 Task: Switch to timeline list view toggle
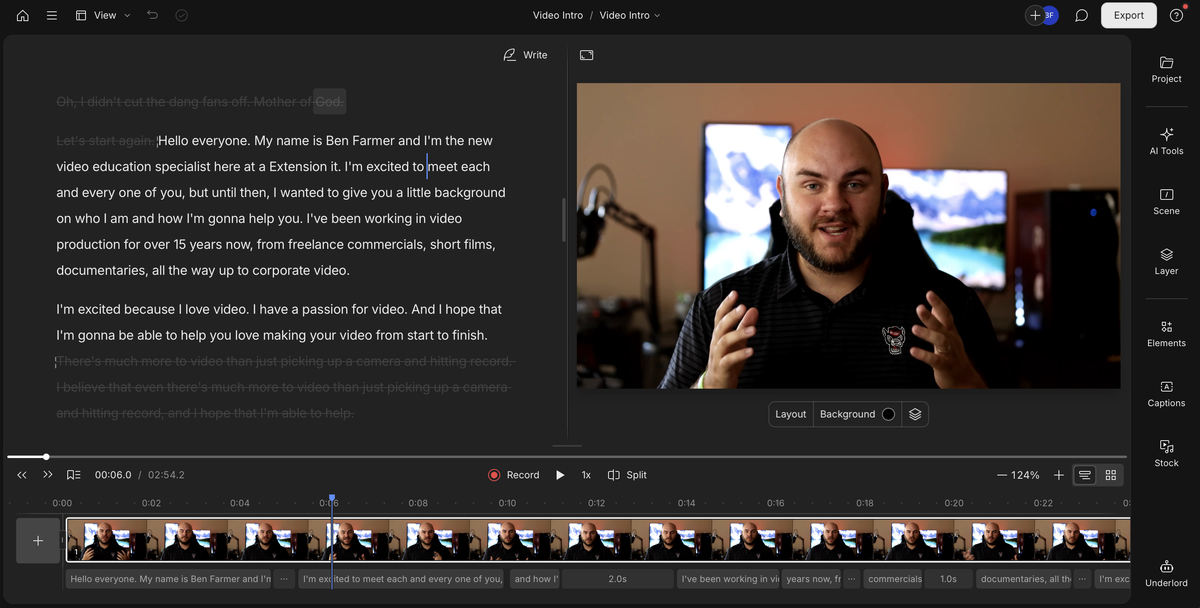[x=1084, y=475]
